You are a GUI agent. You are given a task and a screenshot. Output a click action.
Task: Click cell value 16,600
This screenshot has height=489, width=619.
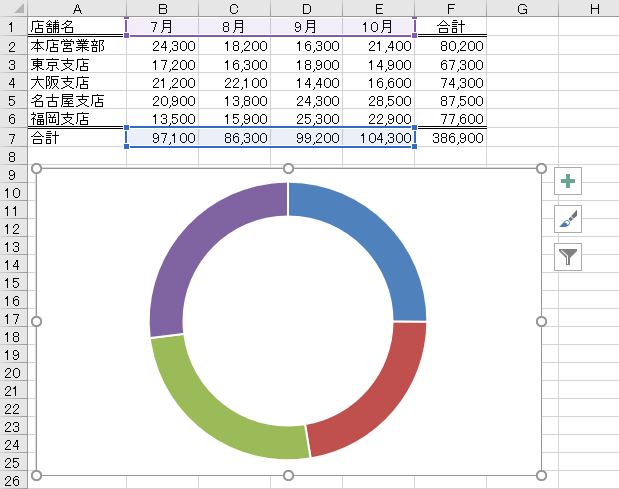[x=378, y=82]
